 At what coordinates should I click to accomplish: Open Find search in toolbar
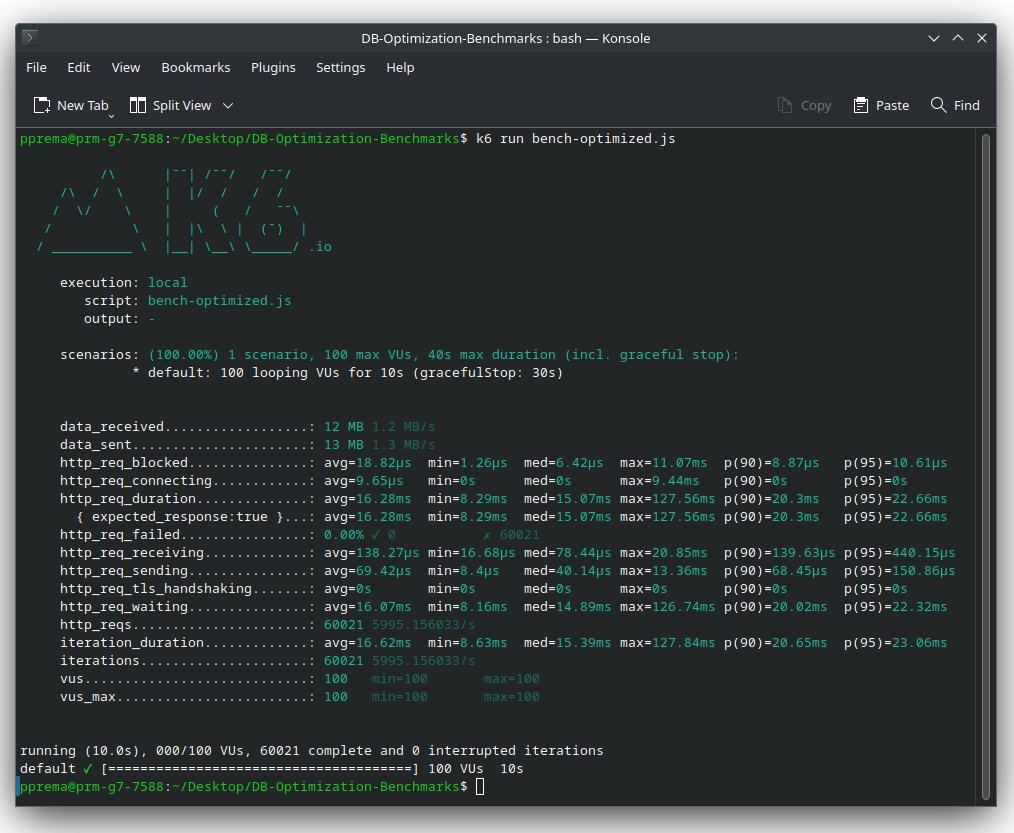pos(955,105)
